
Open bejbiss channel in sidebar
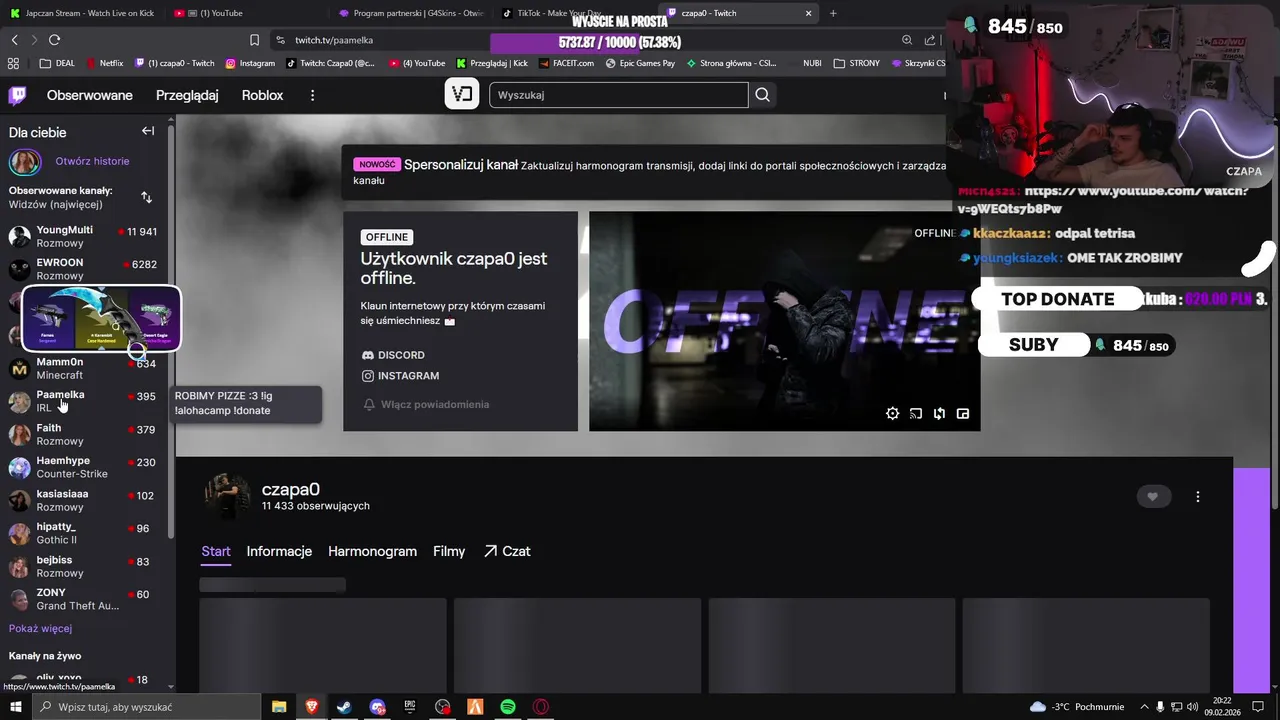[x=85, y=566]
